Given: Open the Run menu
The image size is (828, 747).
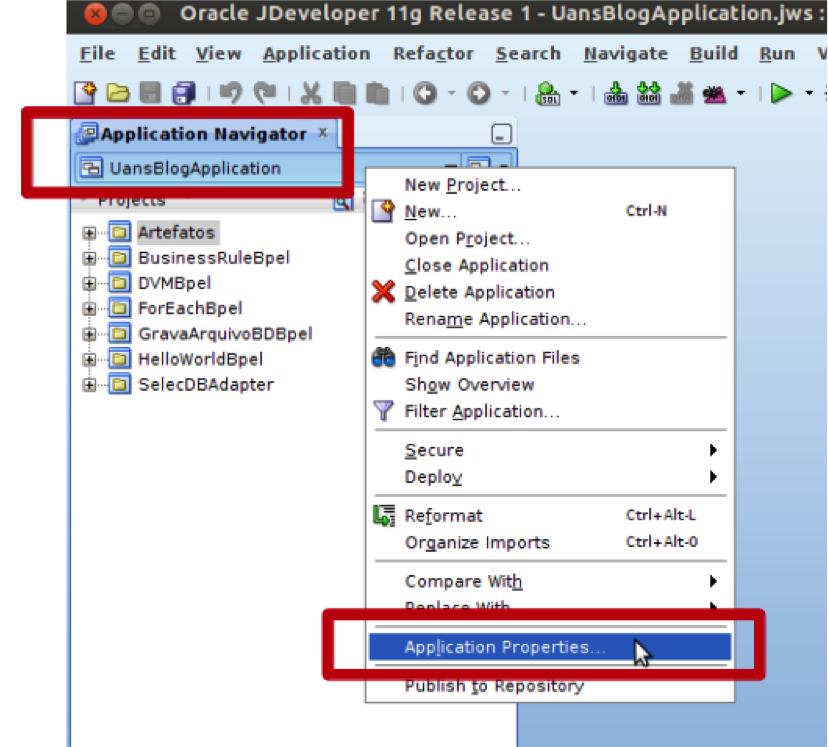Looking at the screenshot, I should click(x=777, y=53).
